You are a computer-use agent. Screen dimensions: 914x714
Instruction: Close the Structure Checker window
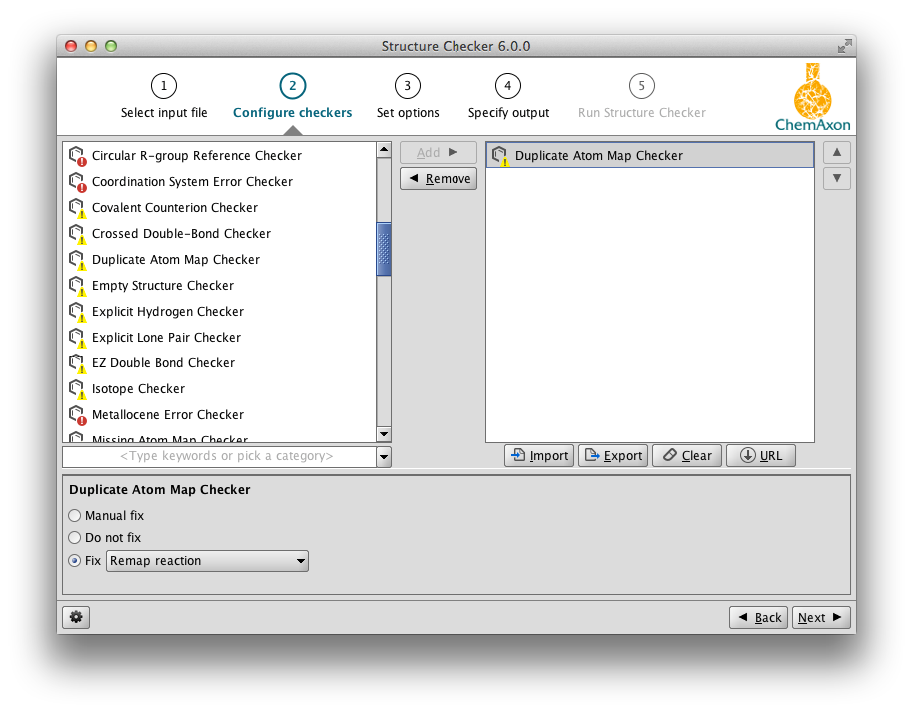(x=71, y=46)
